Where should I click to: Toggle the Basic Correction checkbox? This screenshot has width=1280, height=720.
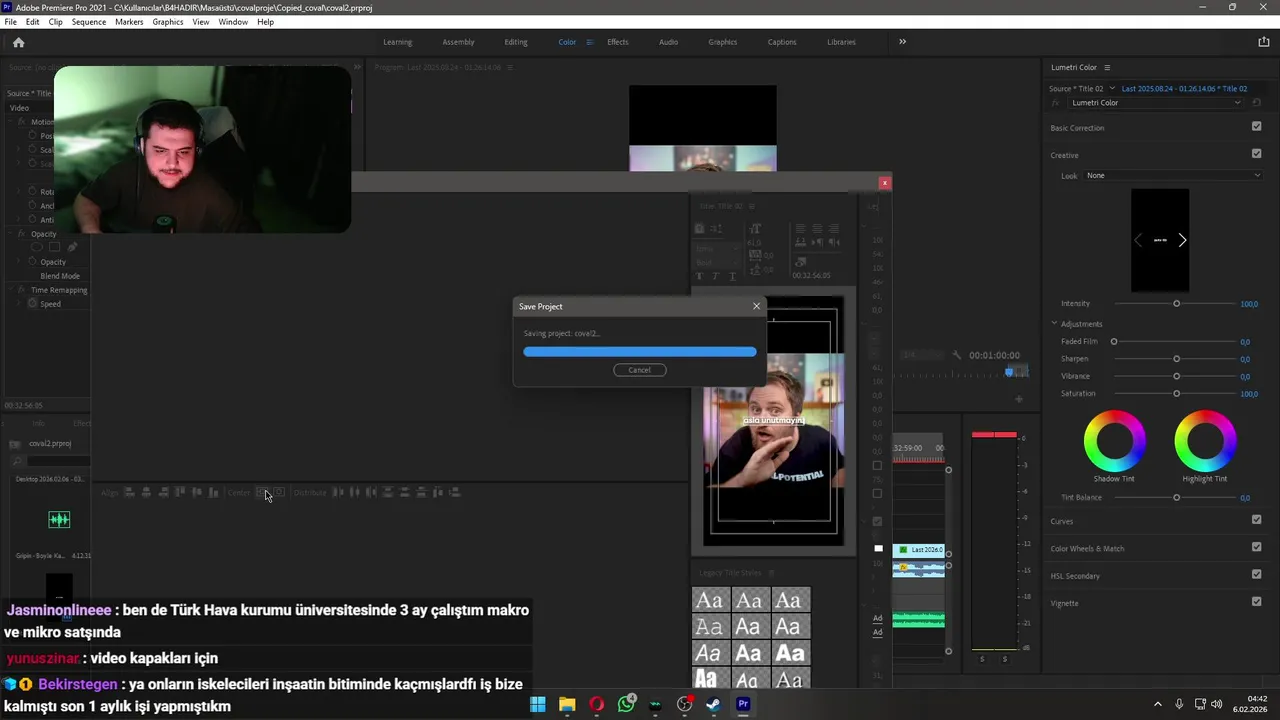1256,127
